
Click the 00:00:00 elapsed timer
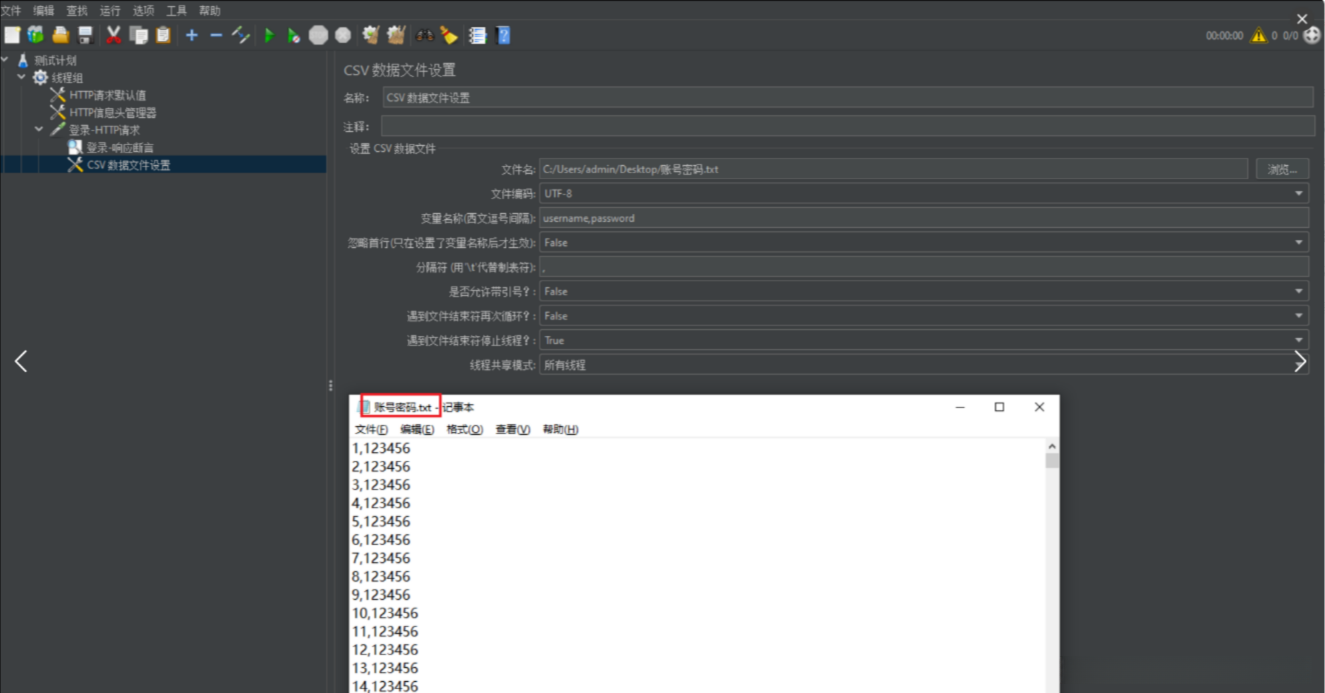click(x=1224, y=36)
